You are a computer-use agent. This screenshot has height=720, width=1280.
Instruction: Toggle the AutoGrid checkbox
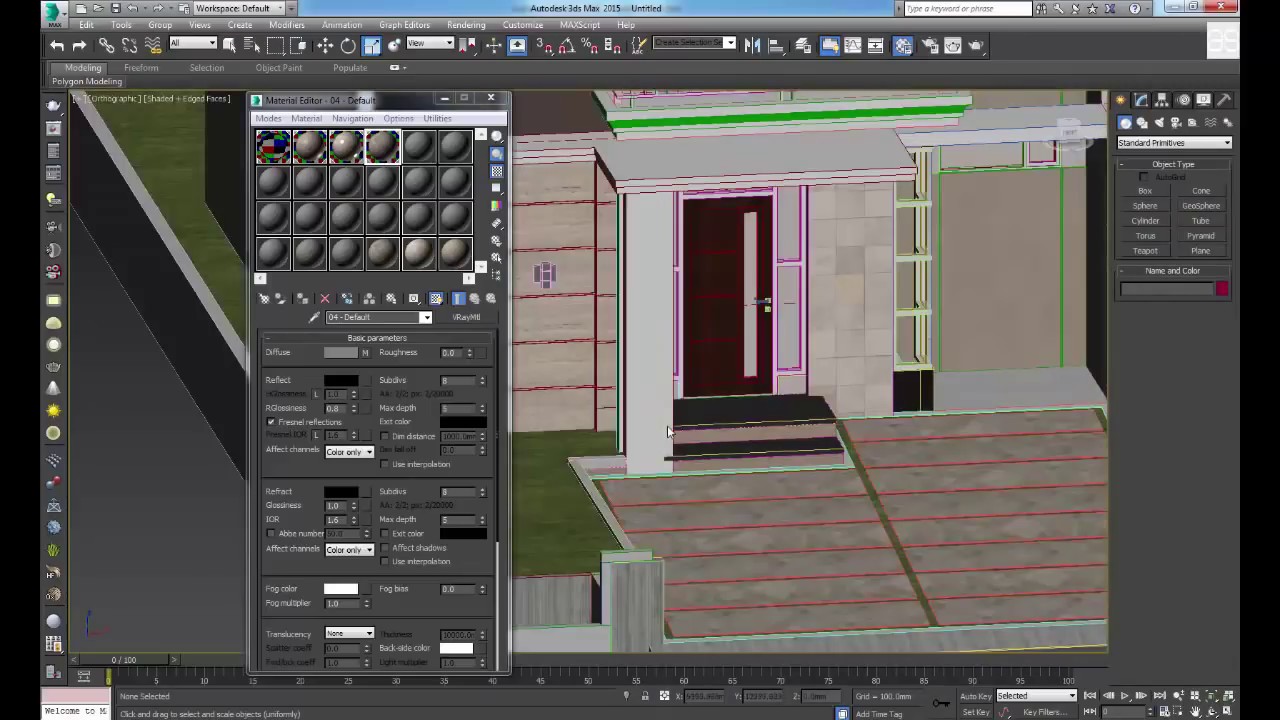[x=1144, y=177]
